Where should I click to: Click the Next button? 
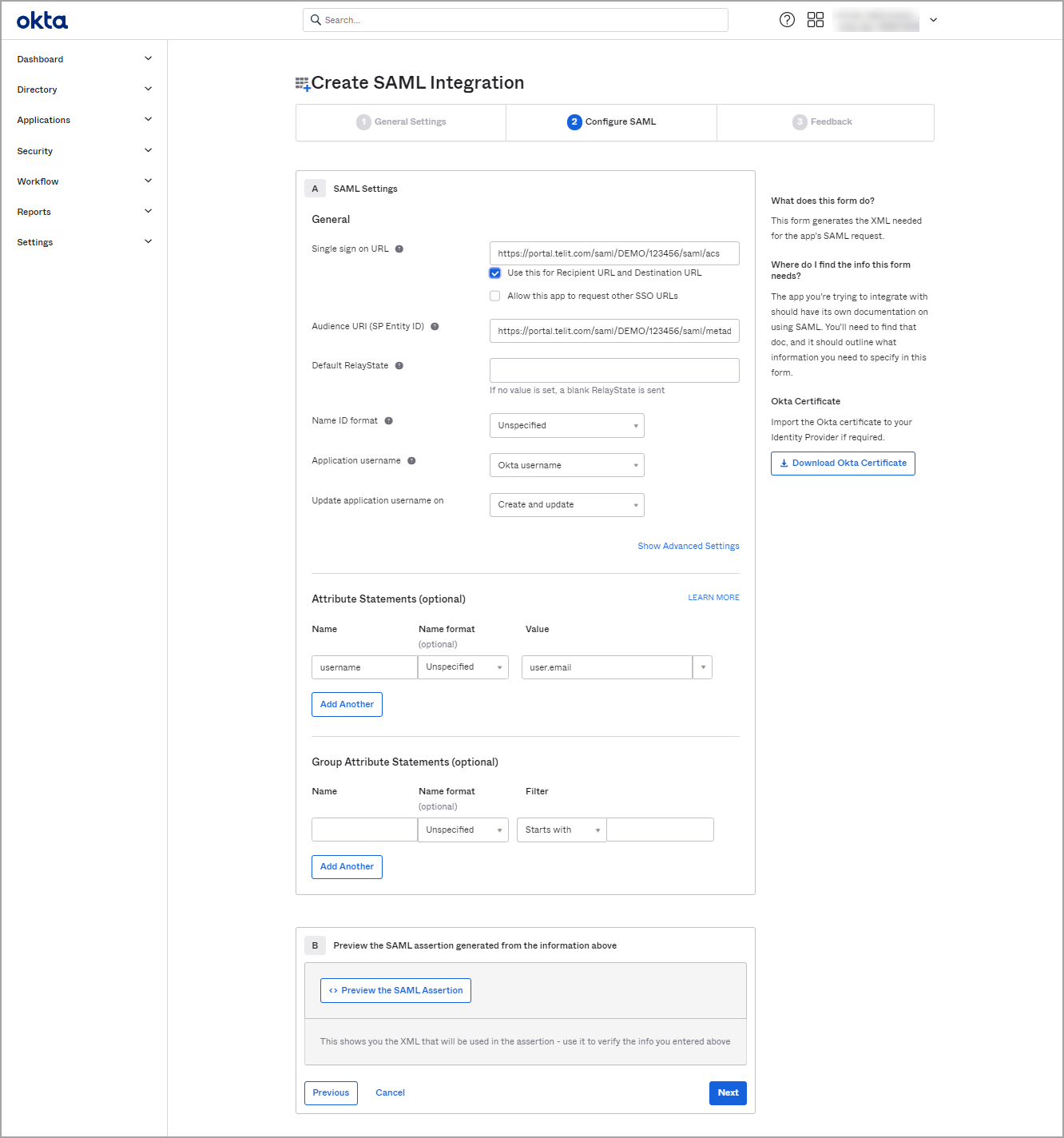(728, 1093)
